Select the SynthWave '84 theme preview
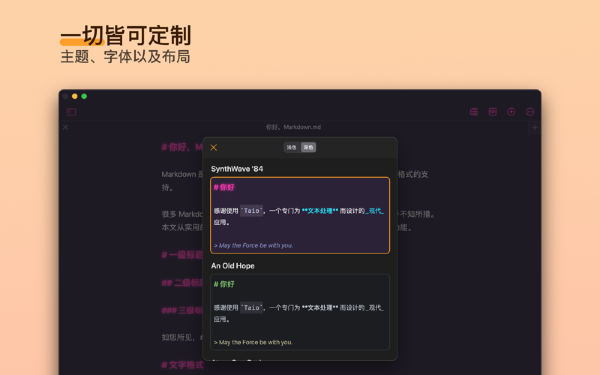The width and height of the screenshot is (600, 375). coord(300,215)
